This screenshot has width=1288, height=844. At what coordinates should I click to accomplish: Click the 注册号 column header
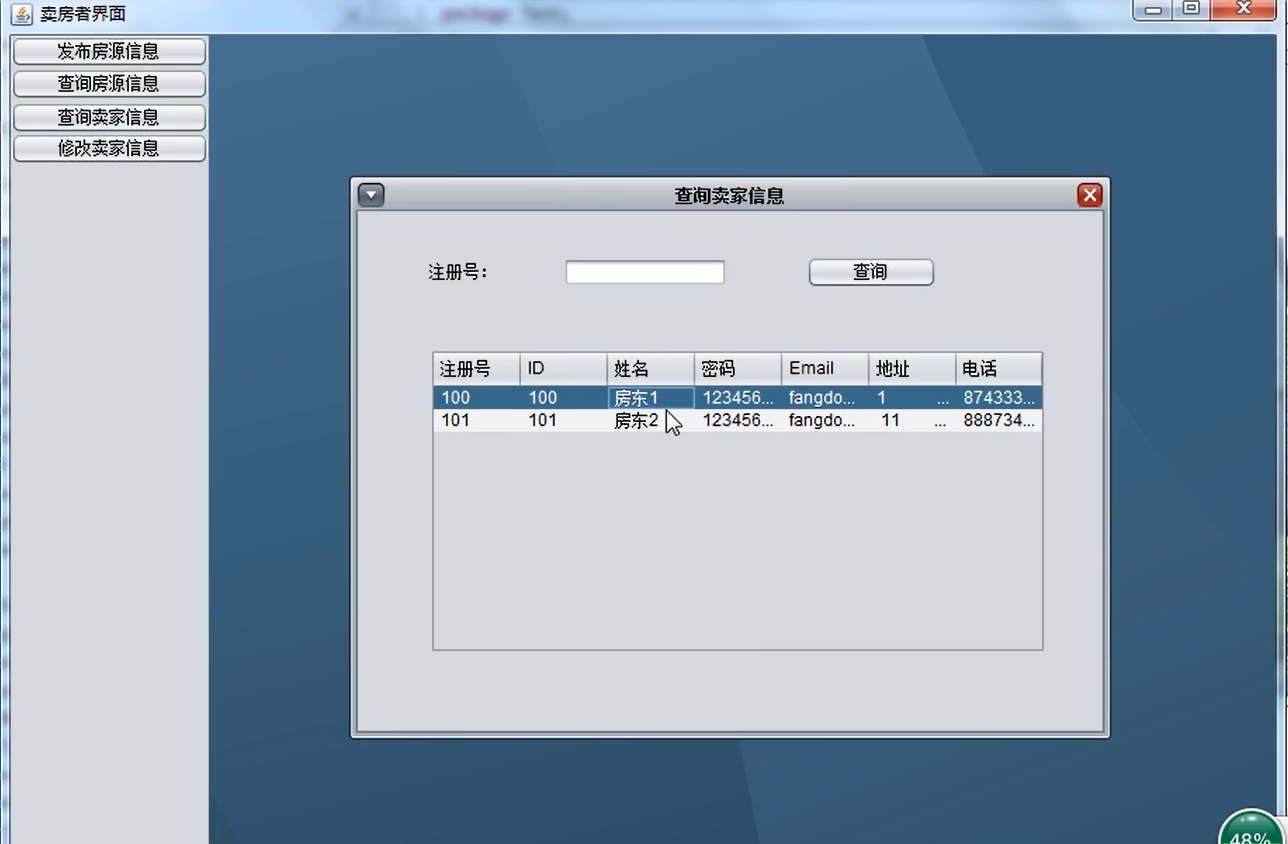tap(477, 369)
